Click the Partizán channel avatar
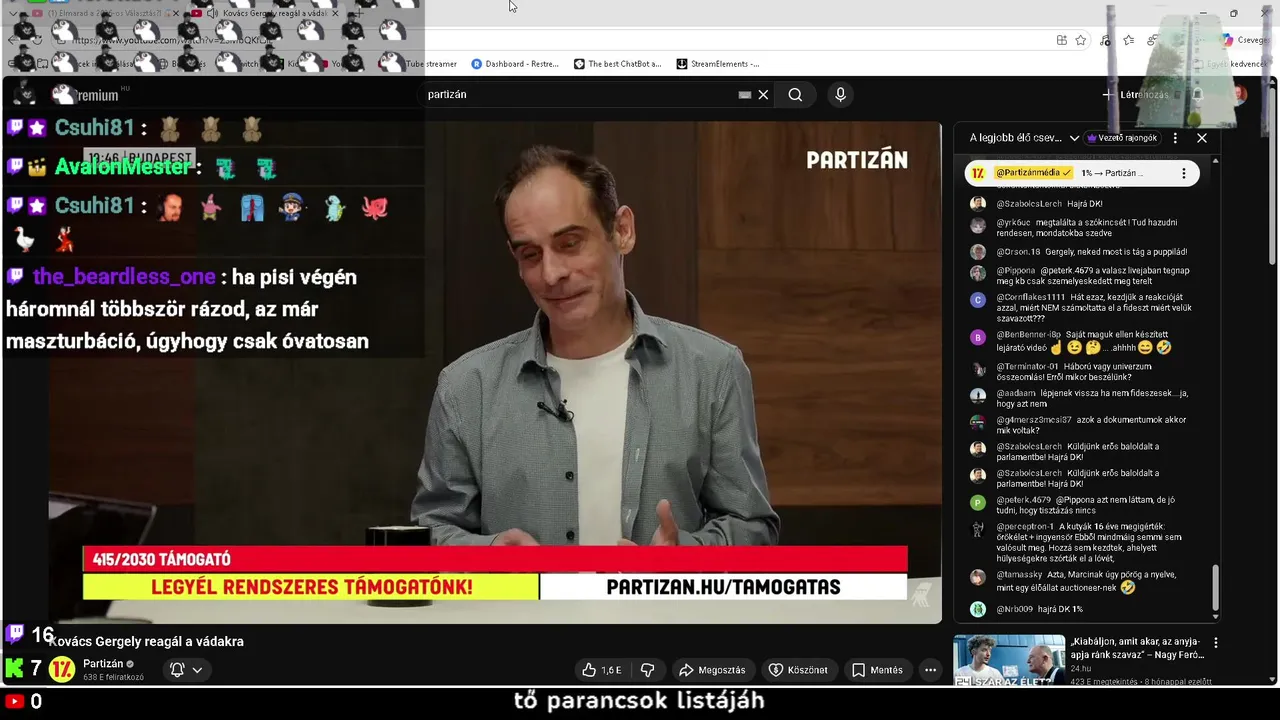 63,669
